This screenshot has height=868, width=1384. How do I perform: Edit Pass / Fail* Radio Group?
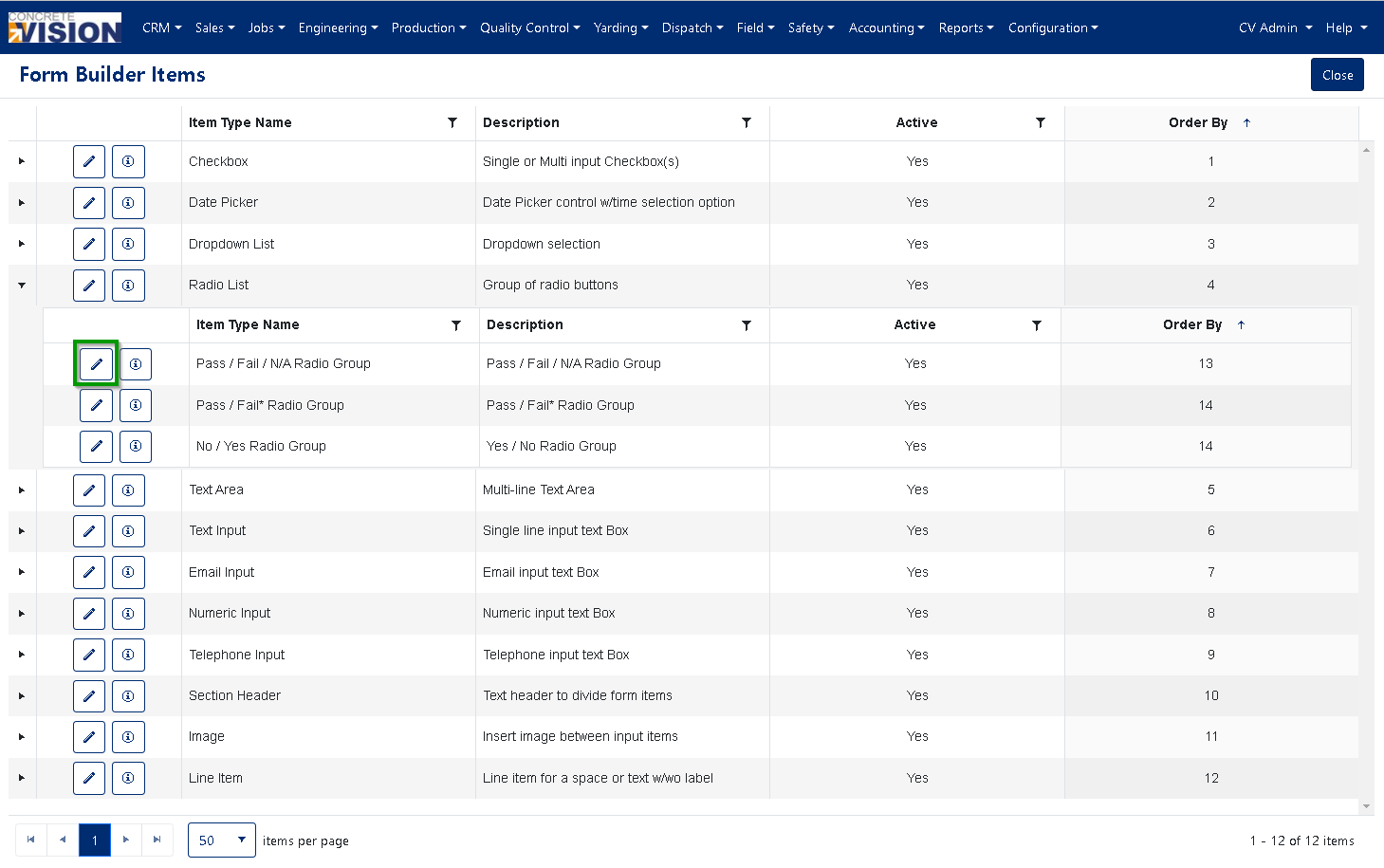(96, 405)
